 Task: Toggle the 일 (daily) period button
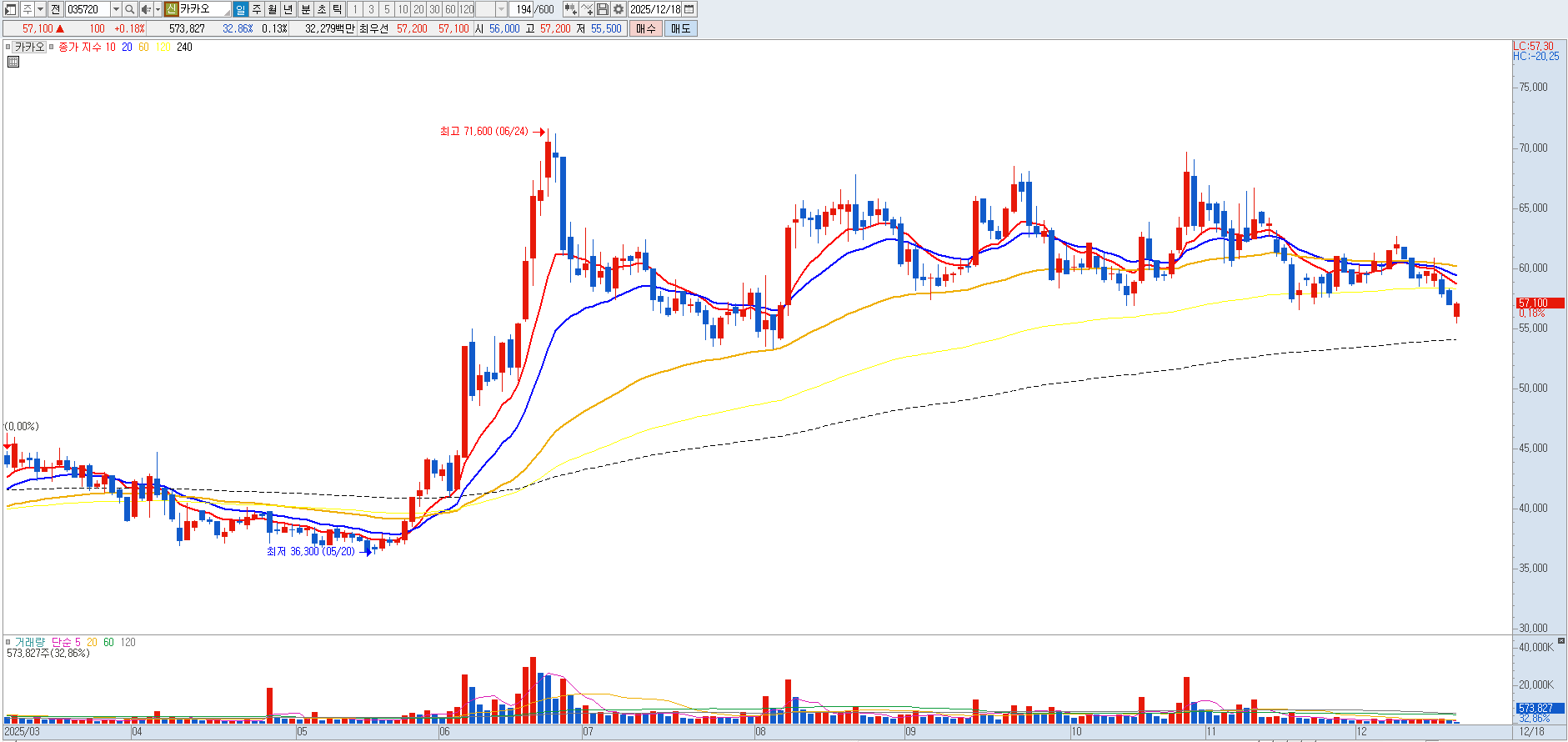(240, 9)
